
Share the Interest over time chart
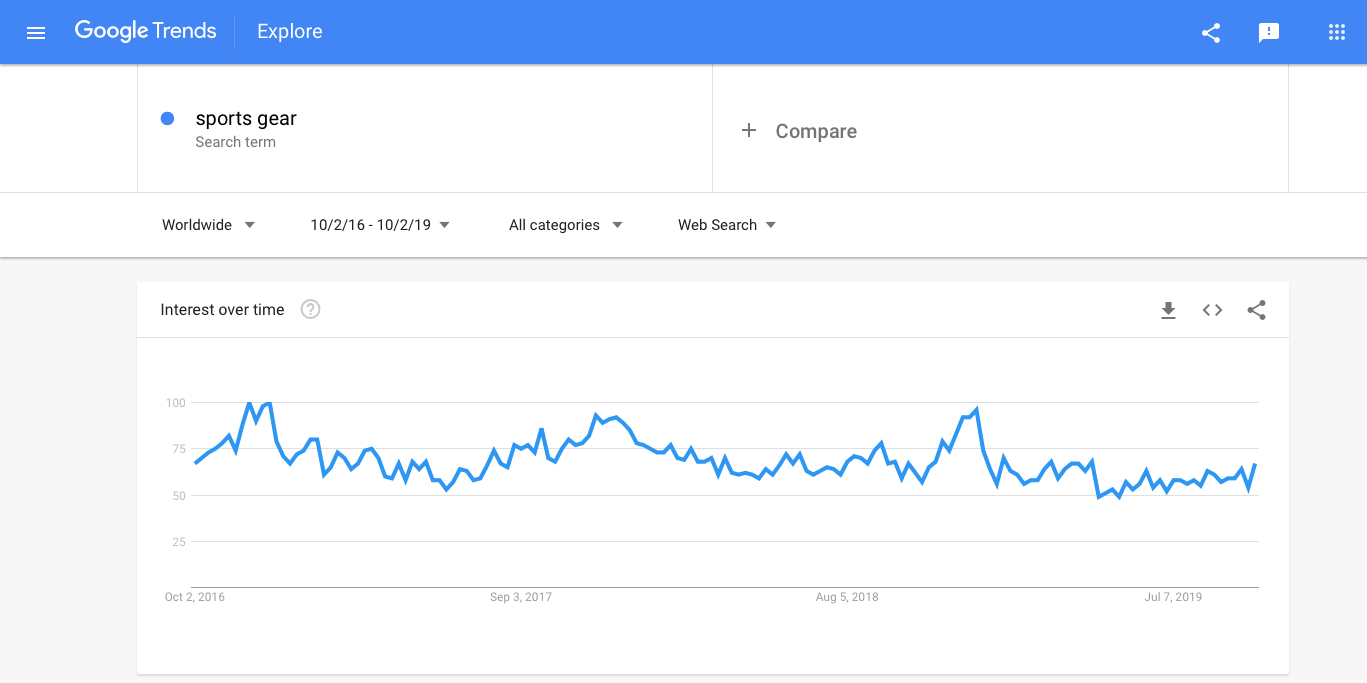pyautogui.click(x=1257, y=310)
